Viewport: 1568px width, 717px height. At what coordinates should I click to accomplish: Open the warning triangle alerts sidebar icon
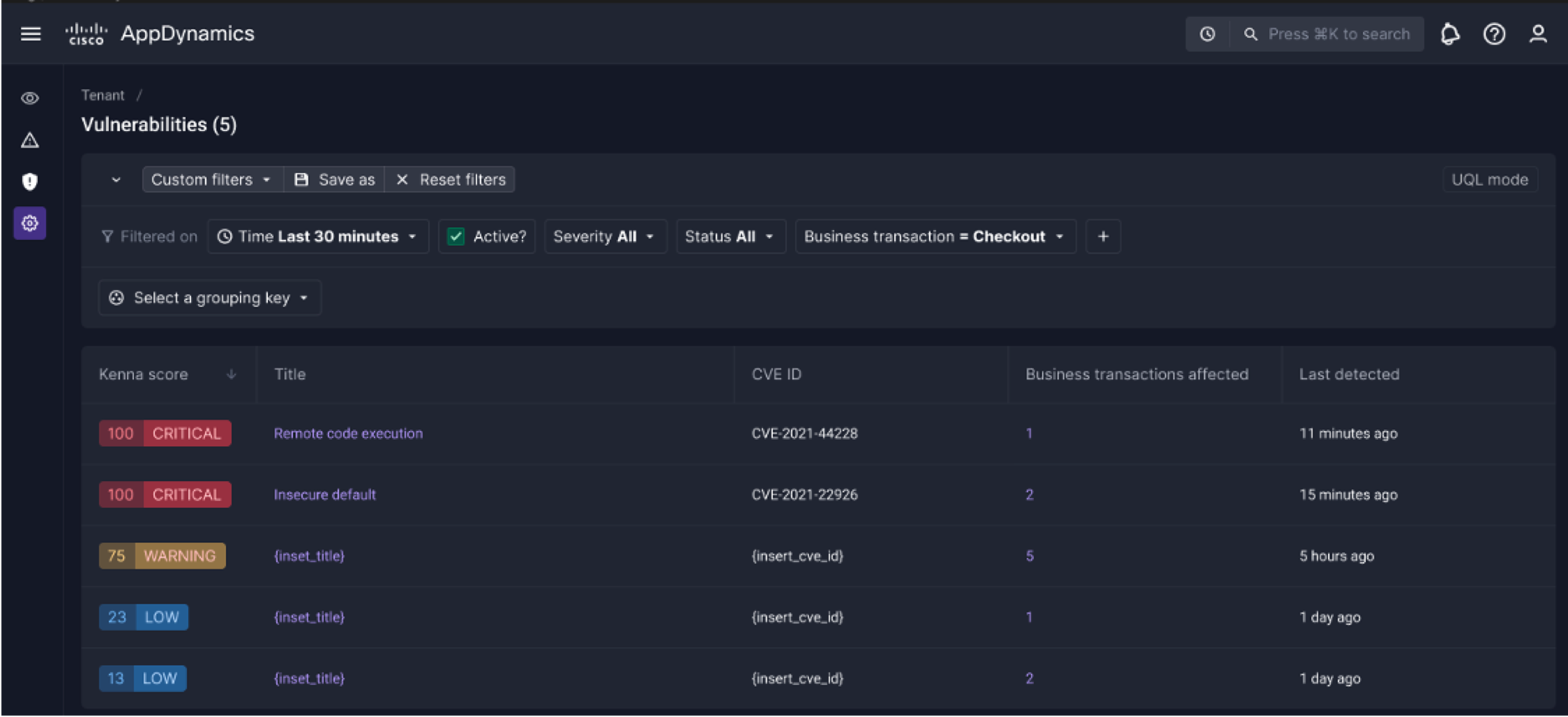point(30,140)
